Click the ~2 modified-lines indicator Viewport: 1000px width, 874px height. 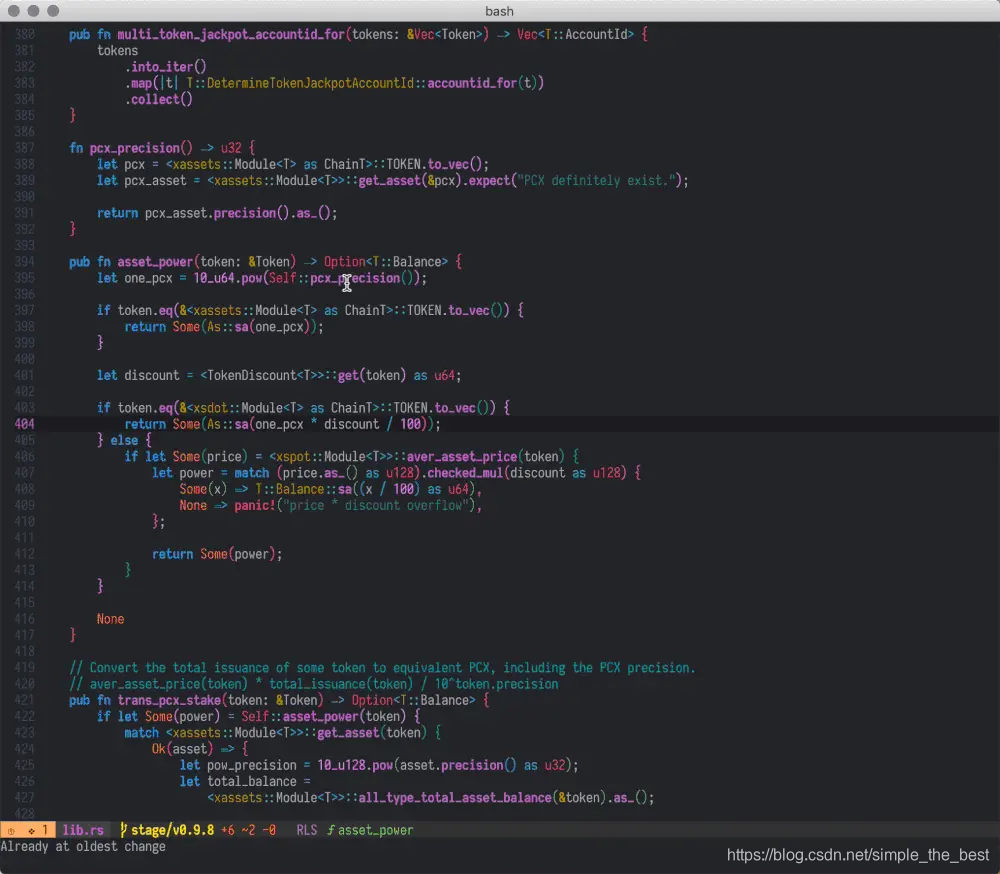tap(248, 830)
